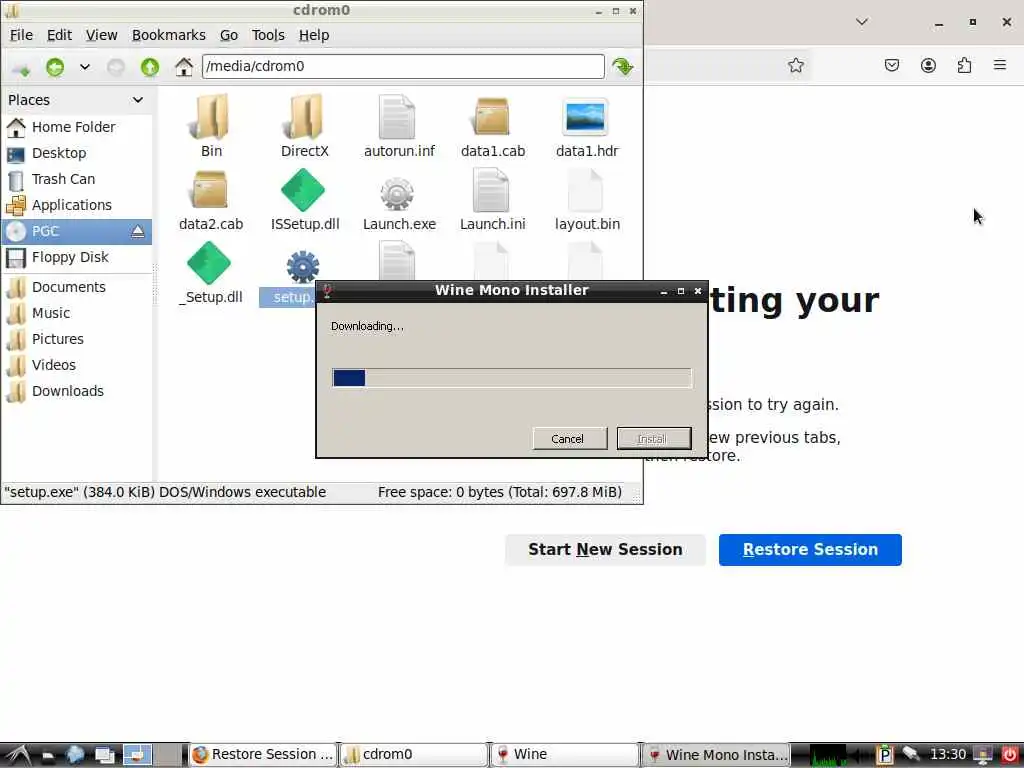Open the DirectX folder icon
Viewport: 1024px width, 768px height.
[304, 117]
